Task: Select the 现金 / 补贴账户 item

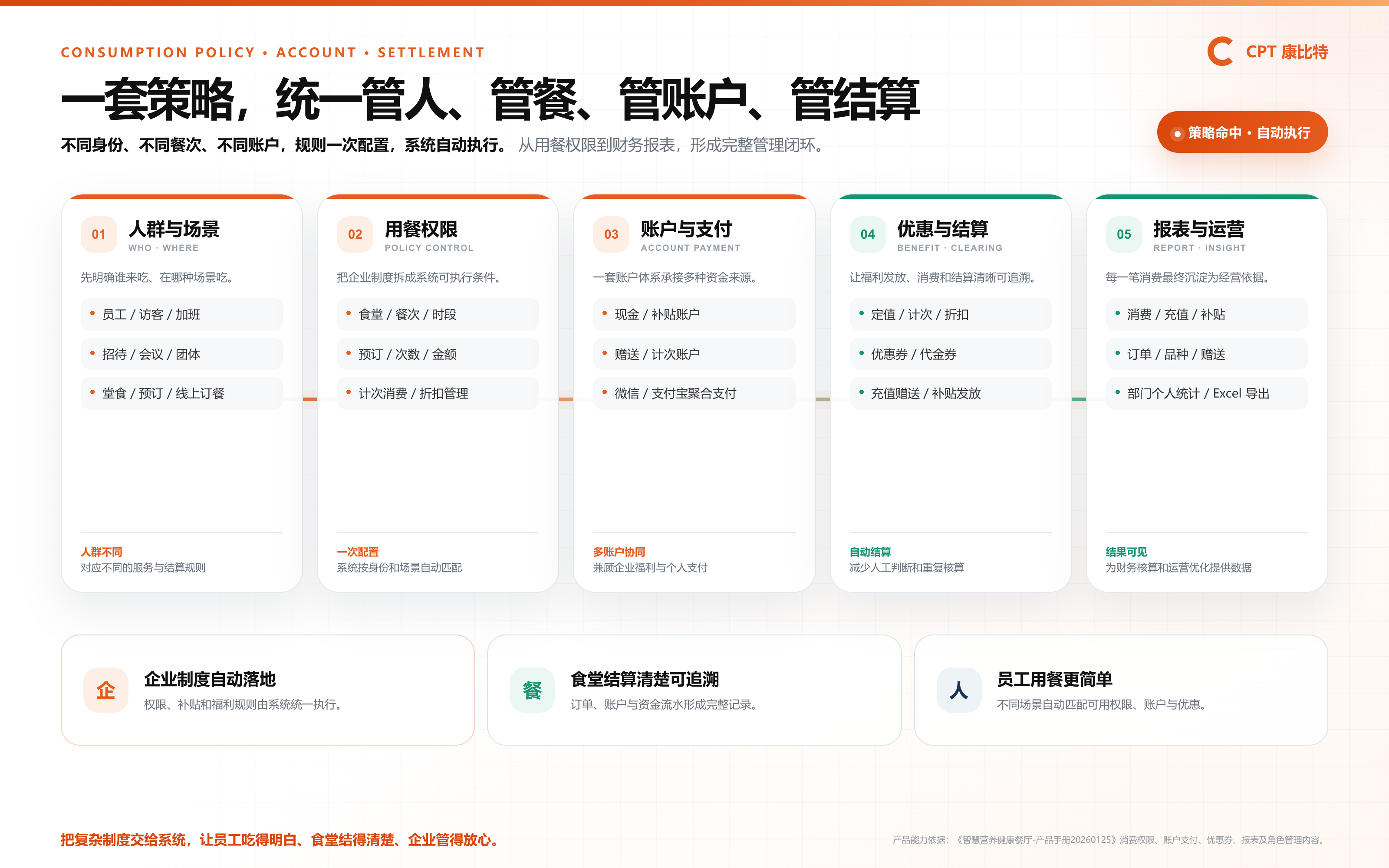Action: point(694,314)
